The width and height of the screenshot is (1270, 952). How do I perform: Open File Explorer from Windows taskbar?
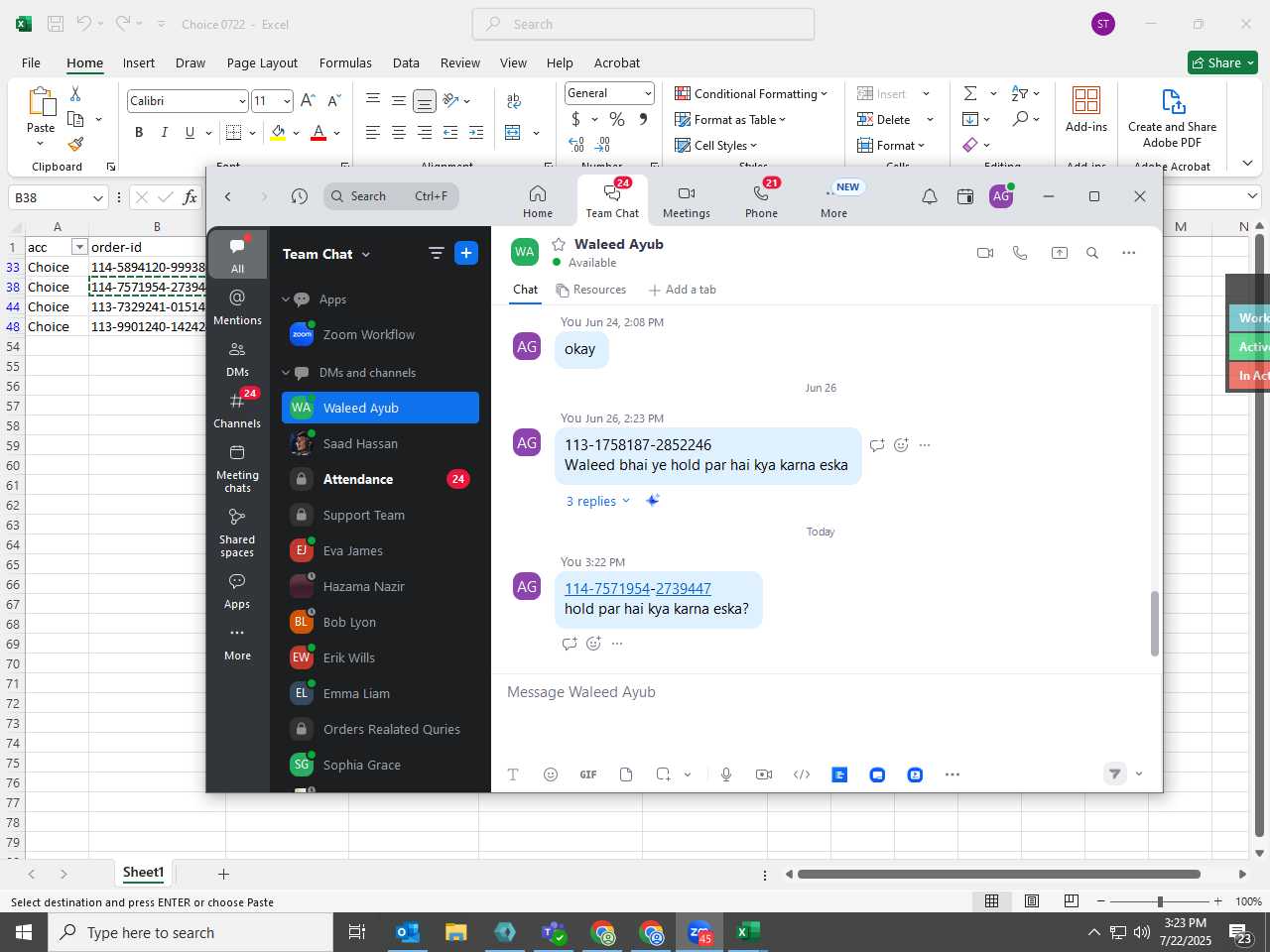(x=456, y=932)
